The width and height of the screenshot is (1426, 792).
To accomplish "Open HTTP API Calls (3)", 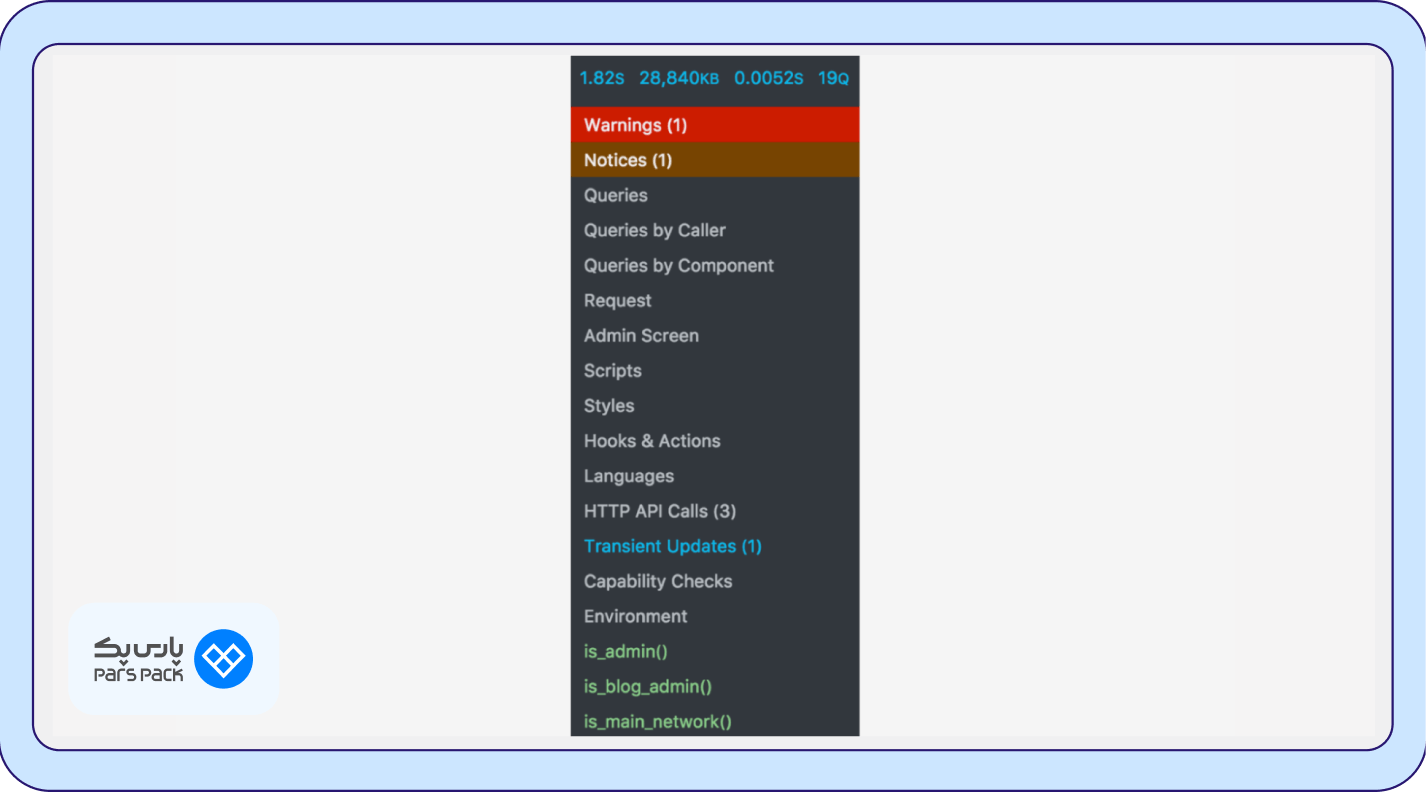I will tap(659, 511).
